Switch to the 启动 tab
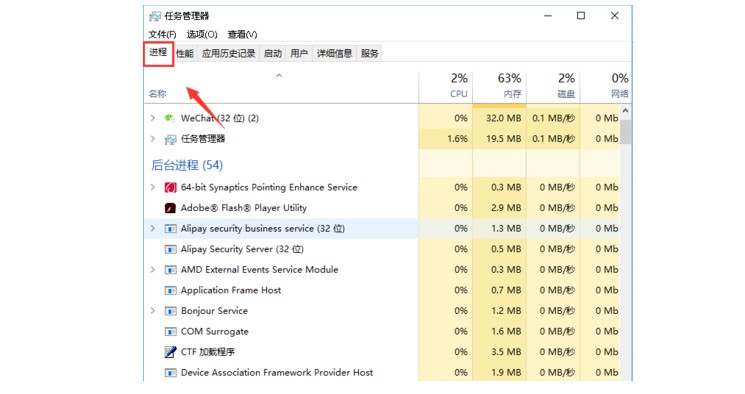 [x=273, y=54]
